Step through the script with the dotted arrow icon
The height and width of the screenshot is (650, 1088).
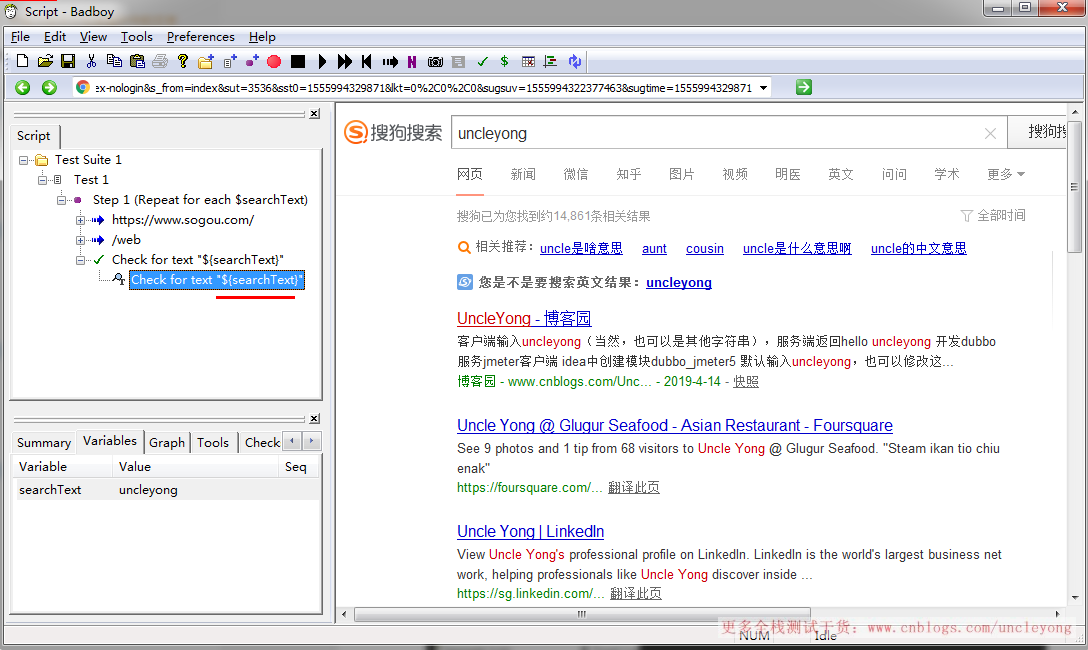390,62
